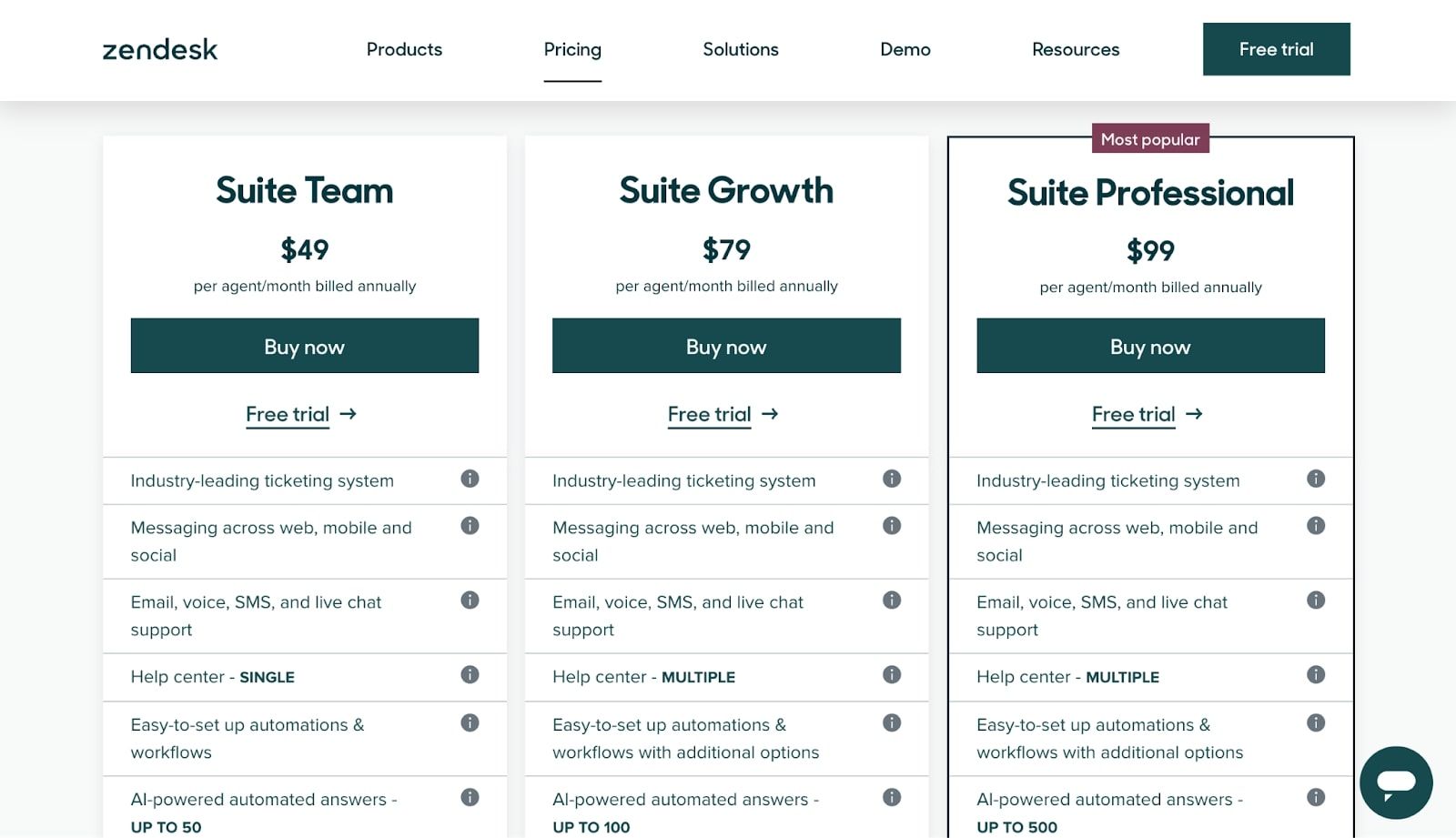Select the Pricing tab in navigation
This screenshot has height=838, width=1456.
572,49
